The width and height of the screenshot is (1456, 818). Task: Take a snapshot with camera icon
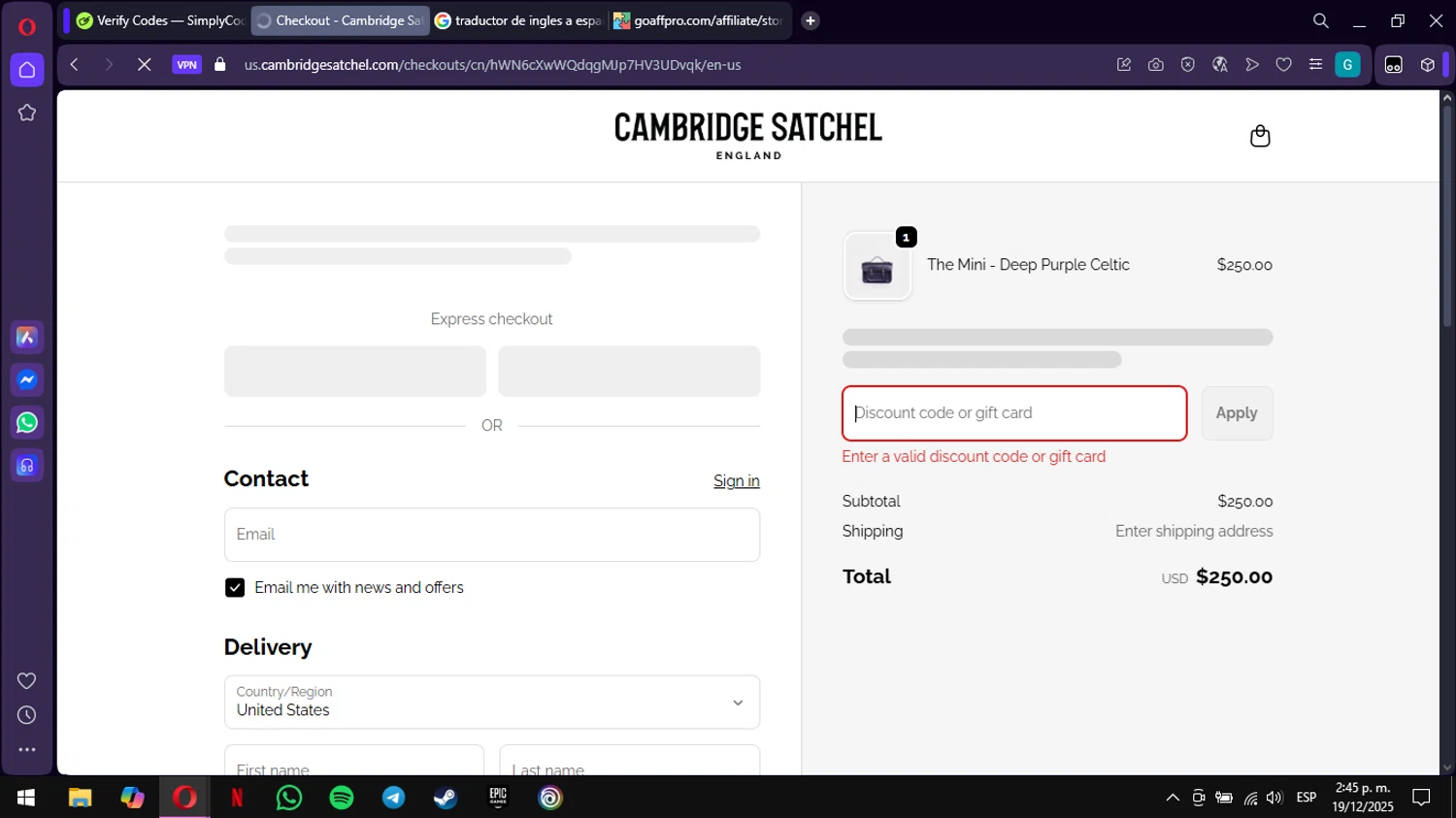[x=1155, y=65]
